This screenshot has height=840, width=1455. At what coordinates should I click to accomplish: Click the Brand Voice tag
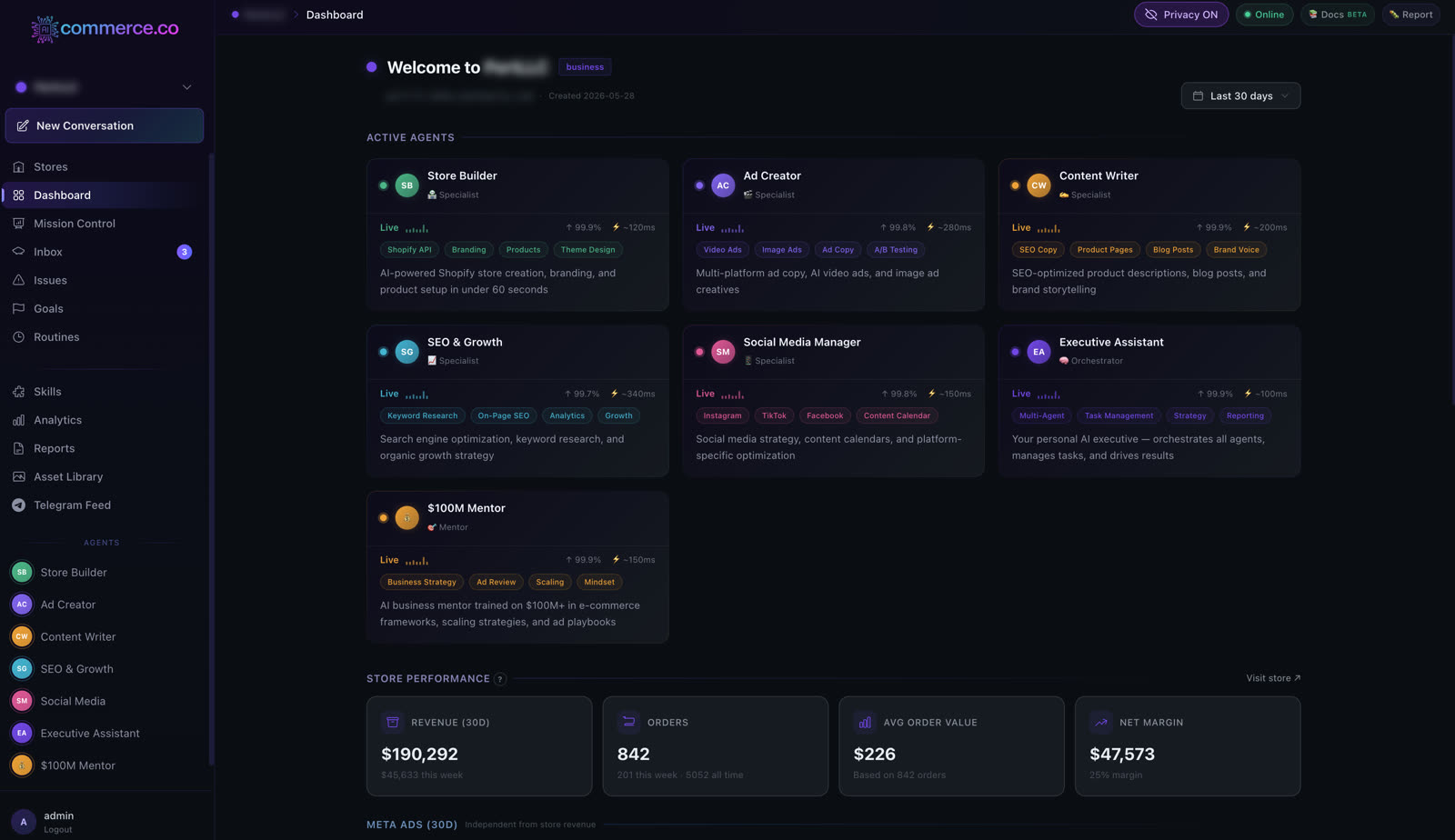pyautogui.click(x=1237, y=250)
